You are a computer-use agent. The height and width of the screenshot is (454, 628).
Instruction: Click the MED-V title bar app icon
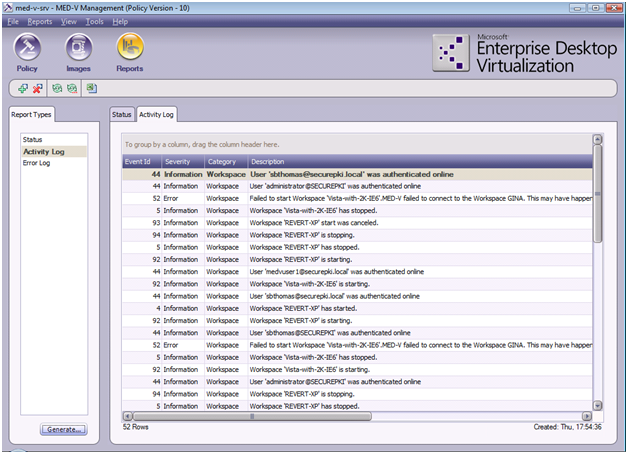click(x=8, y=8)
